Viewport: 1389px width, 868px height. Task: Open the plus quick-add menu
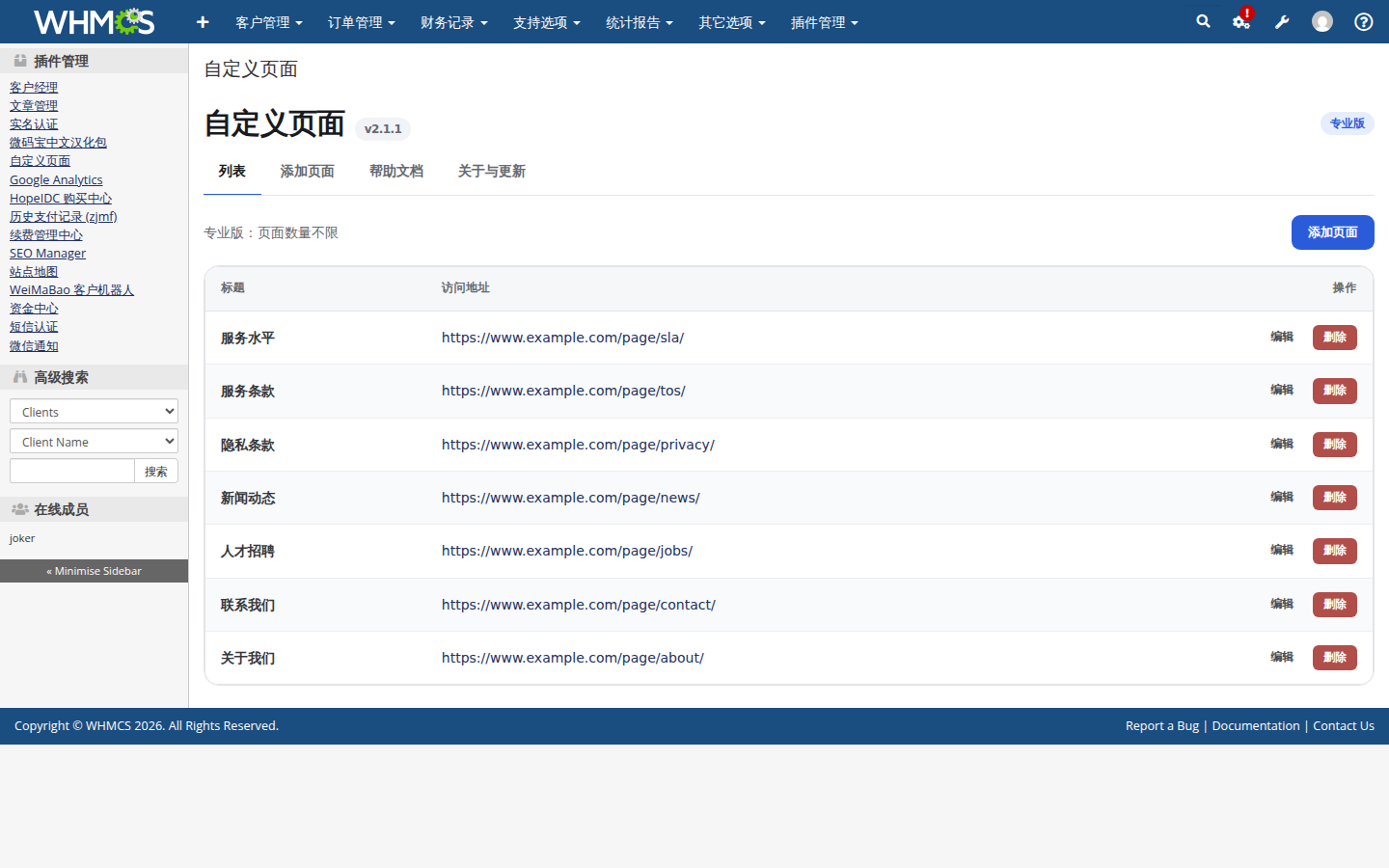[x=203, y=21]
